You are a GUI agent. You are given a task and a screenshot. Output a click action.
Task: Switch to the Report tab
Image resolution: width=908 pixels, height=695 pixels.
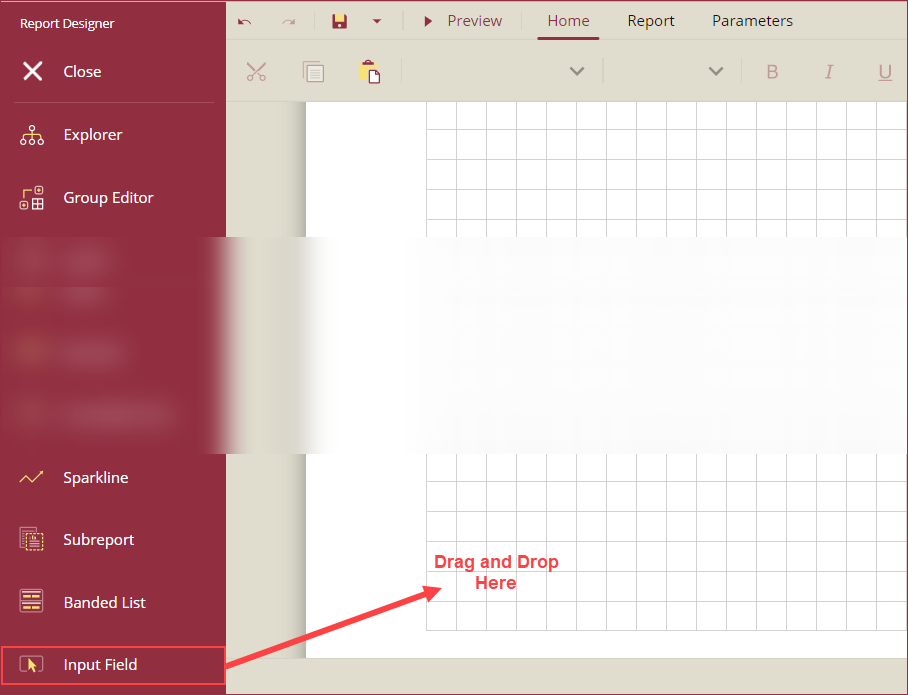pos(651,21)
